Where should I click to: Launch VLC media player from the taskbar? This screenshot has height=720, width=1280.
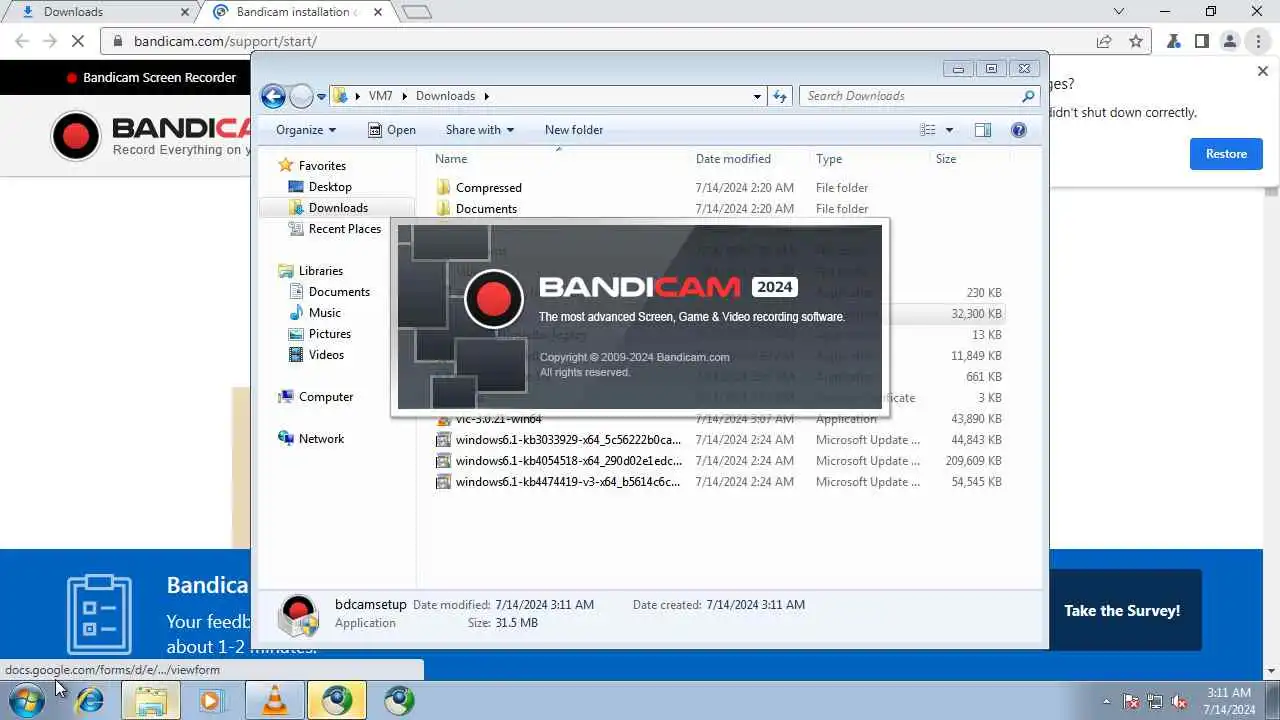274,700
